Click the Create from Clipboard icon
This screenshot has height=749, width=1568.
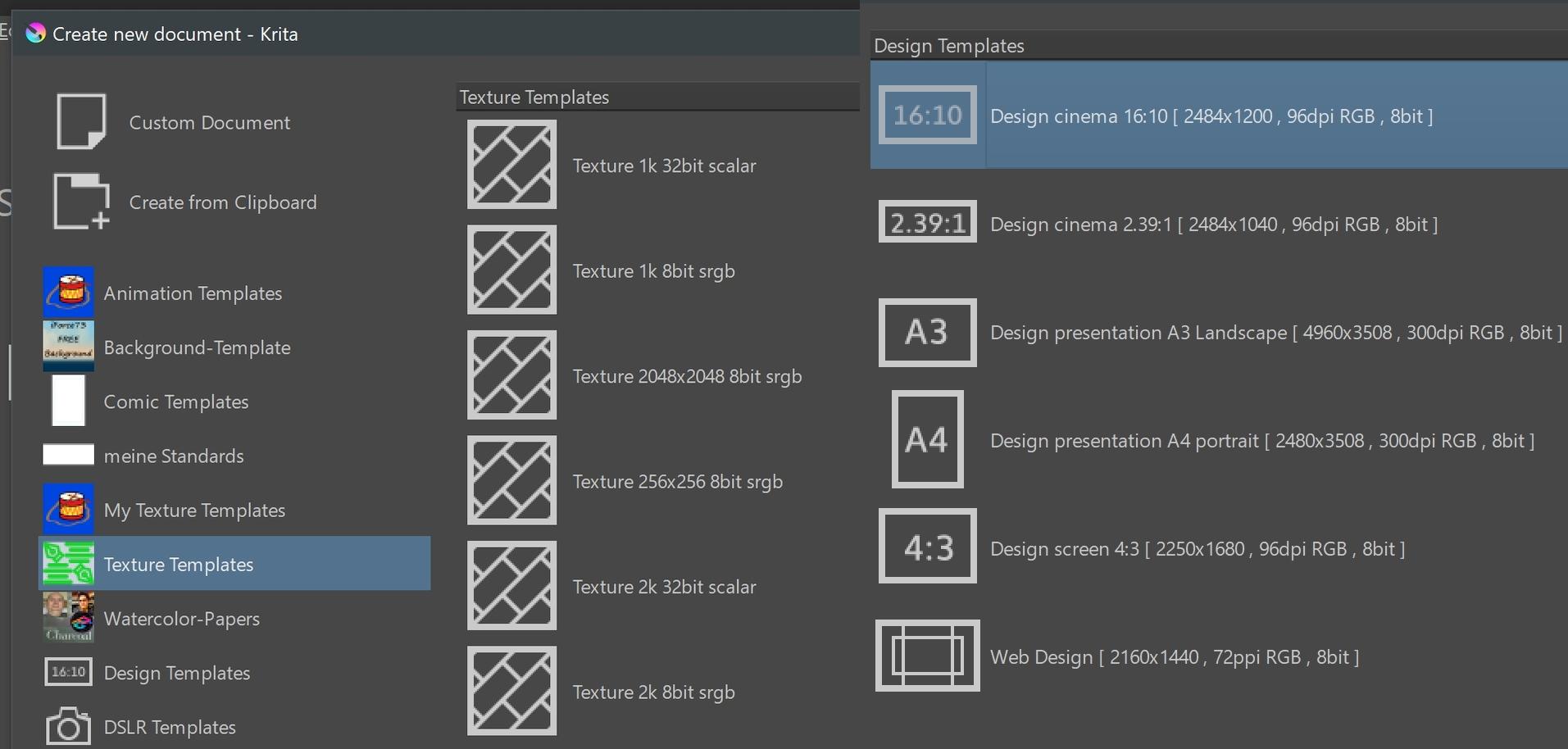[x=80, y=202]
